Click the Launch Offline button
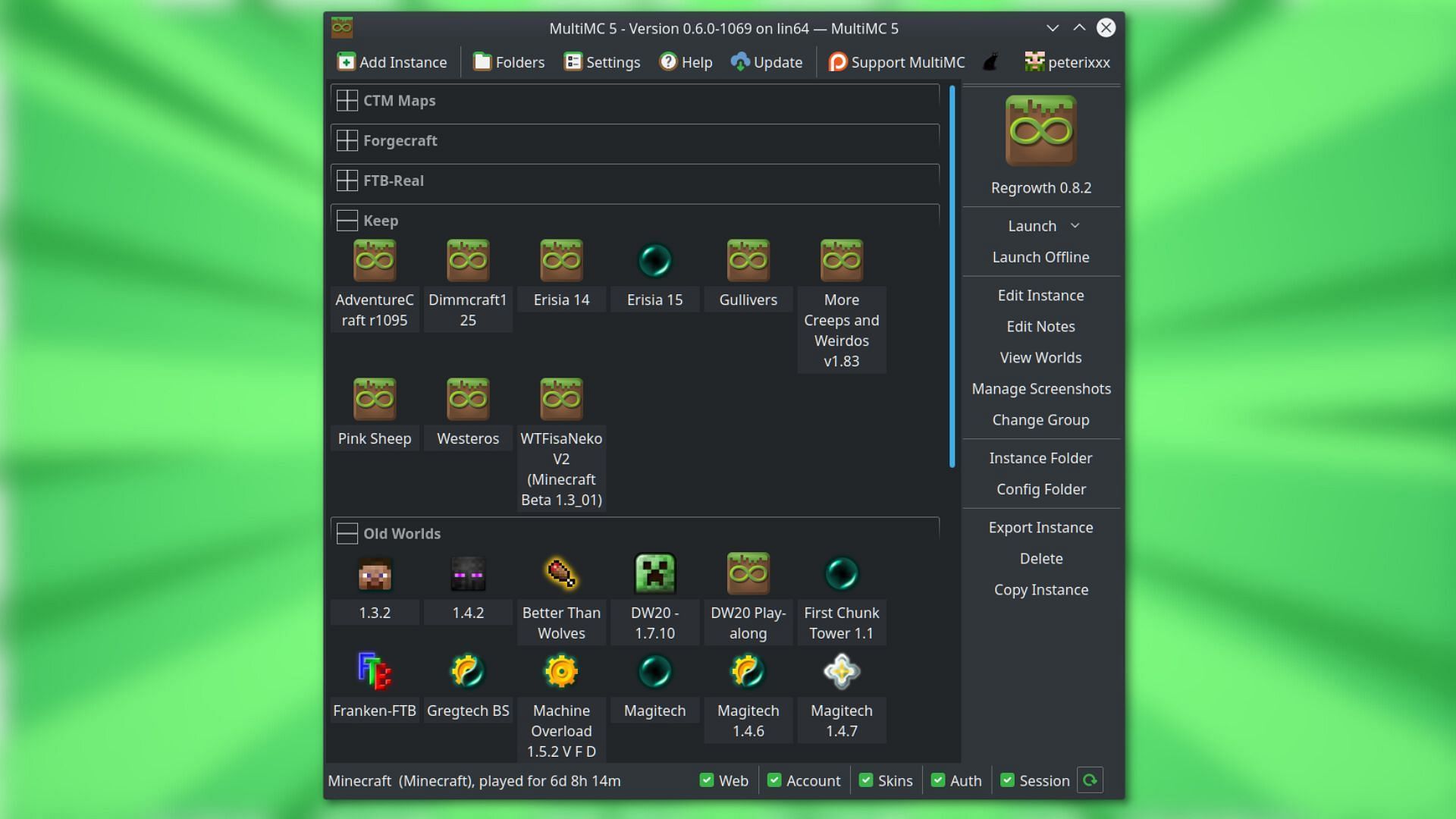Viewport: 1456px width, 819px height. pos(1040,258)
